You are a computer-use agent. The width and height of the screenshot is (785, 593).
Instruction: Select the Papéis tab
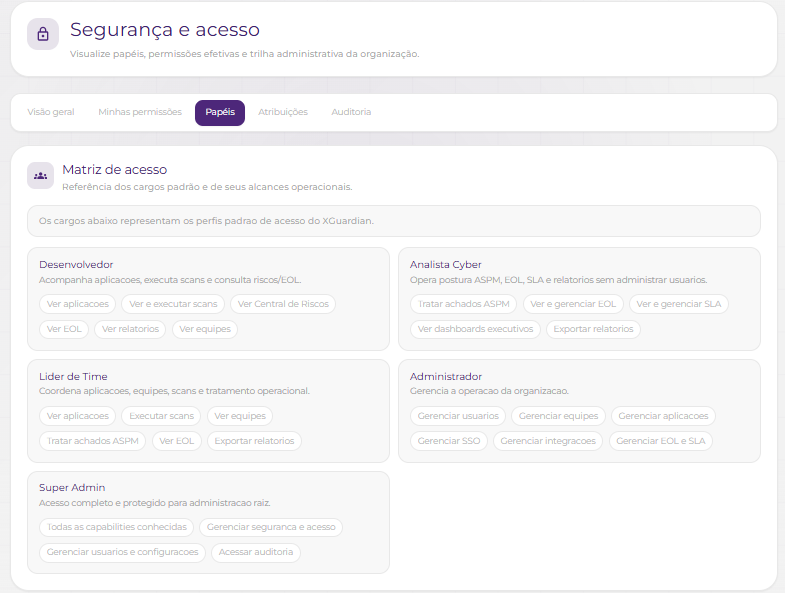click(x=220, y=112)
